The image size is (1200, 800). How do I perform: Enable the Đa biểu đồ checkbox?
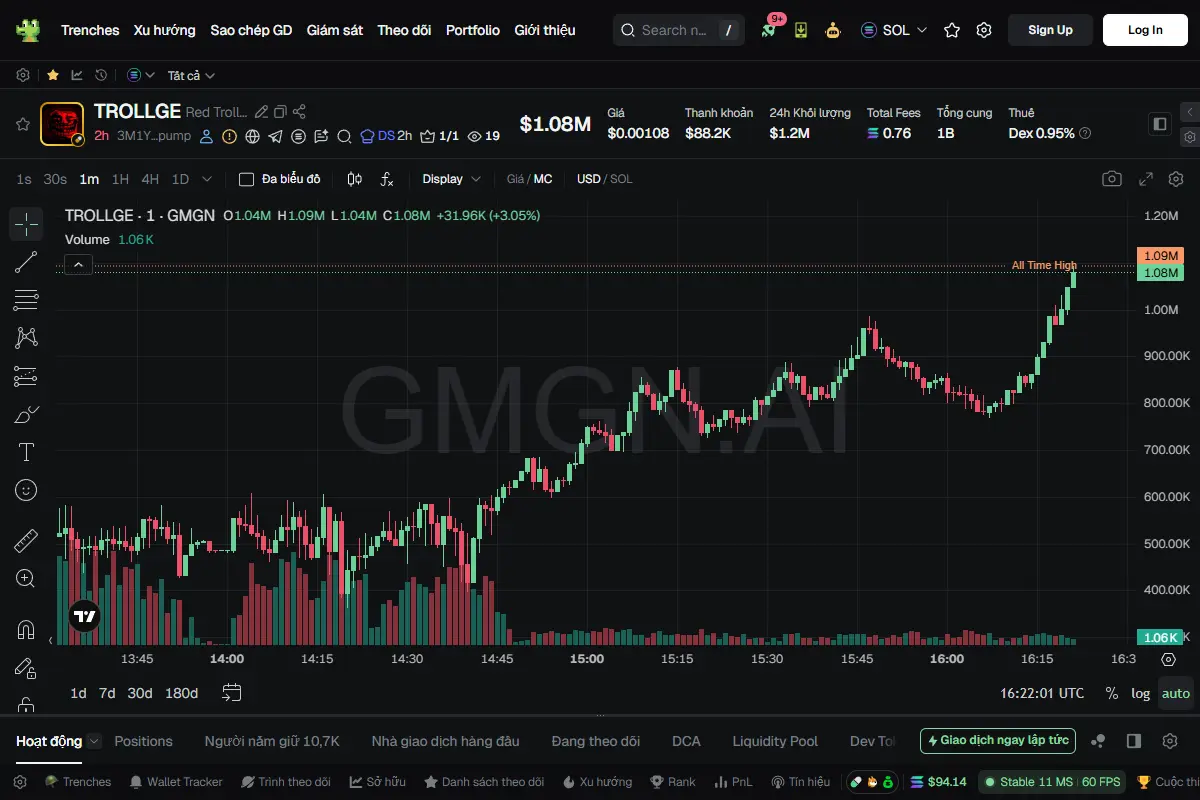point(246,179)
